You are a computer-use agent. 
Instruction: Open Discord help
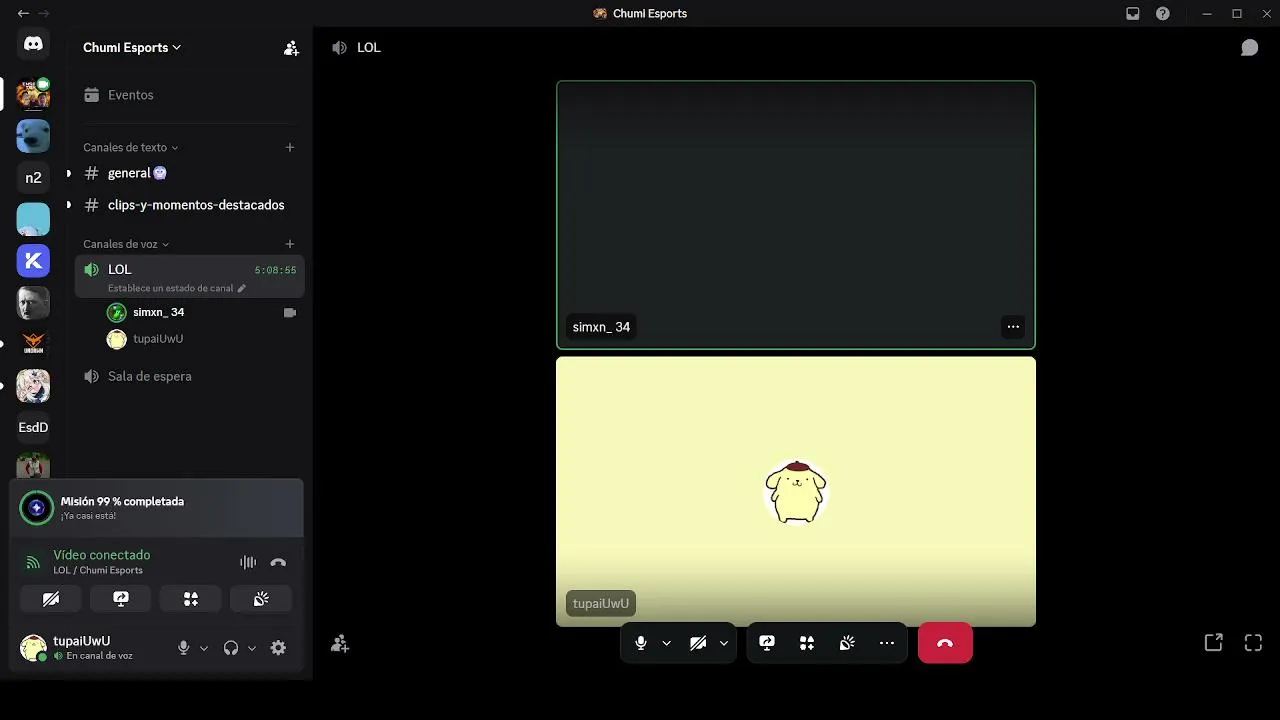[x=1163, y=14]
